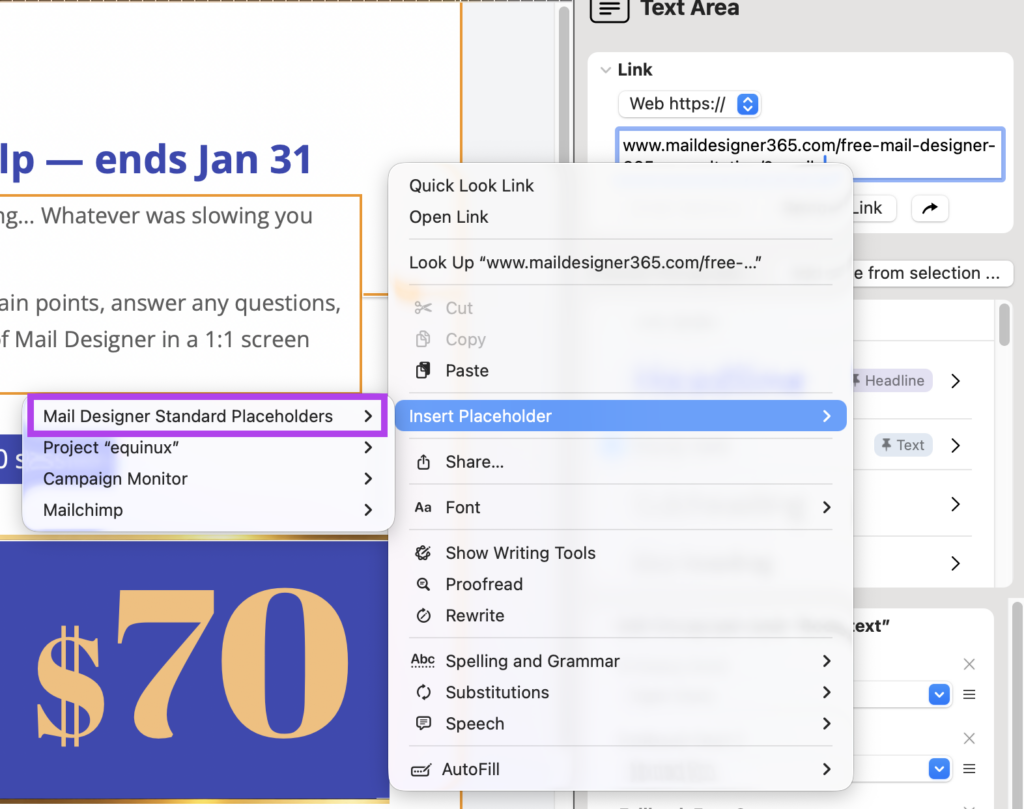
Task: Click the clipboard icon next to Paste
Action: pyautogui.click(x=424, y=370)
